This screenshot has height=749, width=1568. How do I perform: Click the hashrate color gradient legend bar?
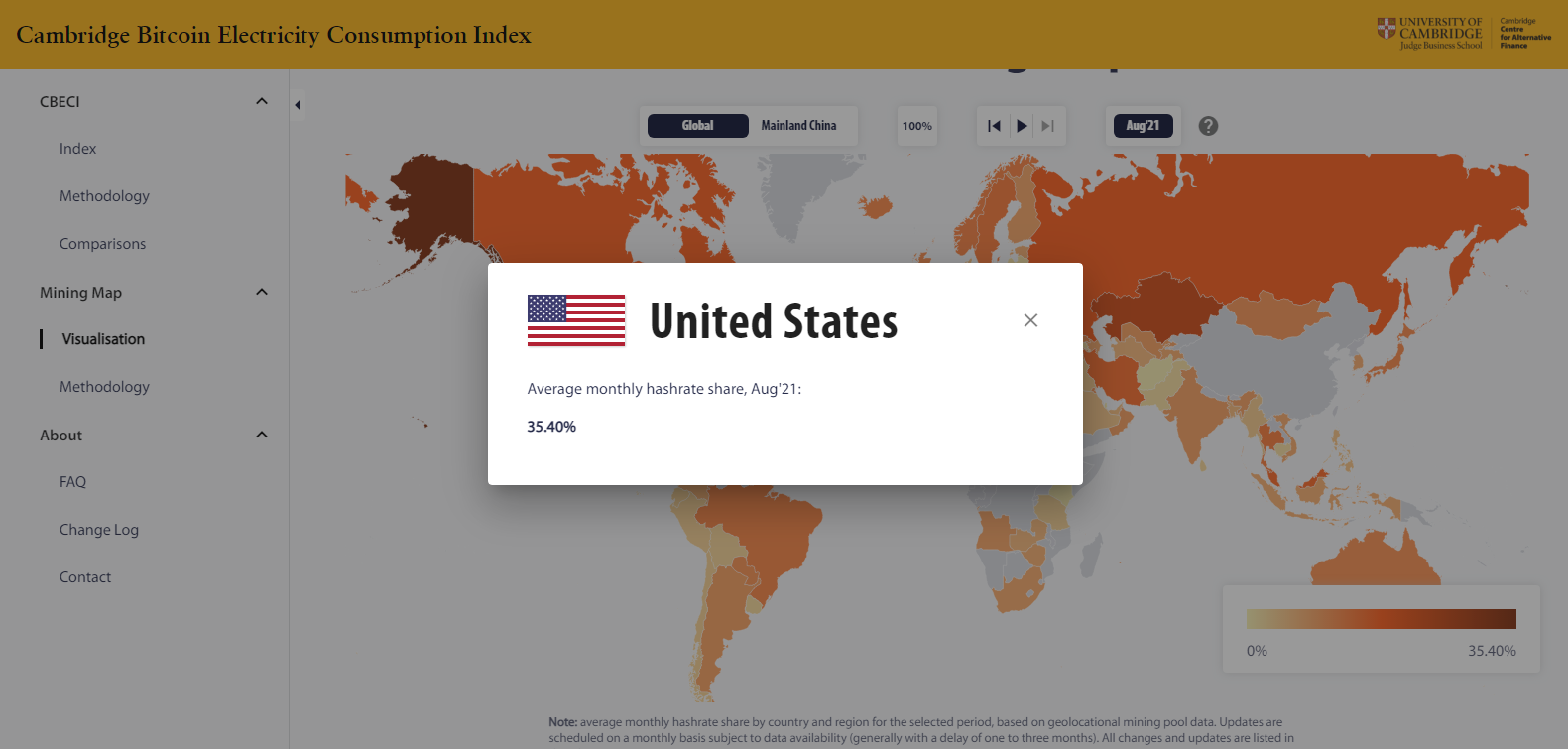[1381, 619]
